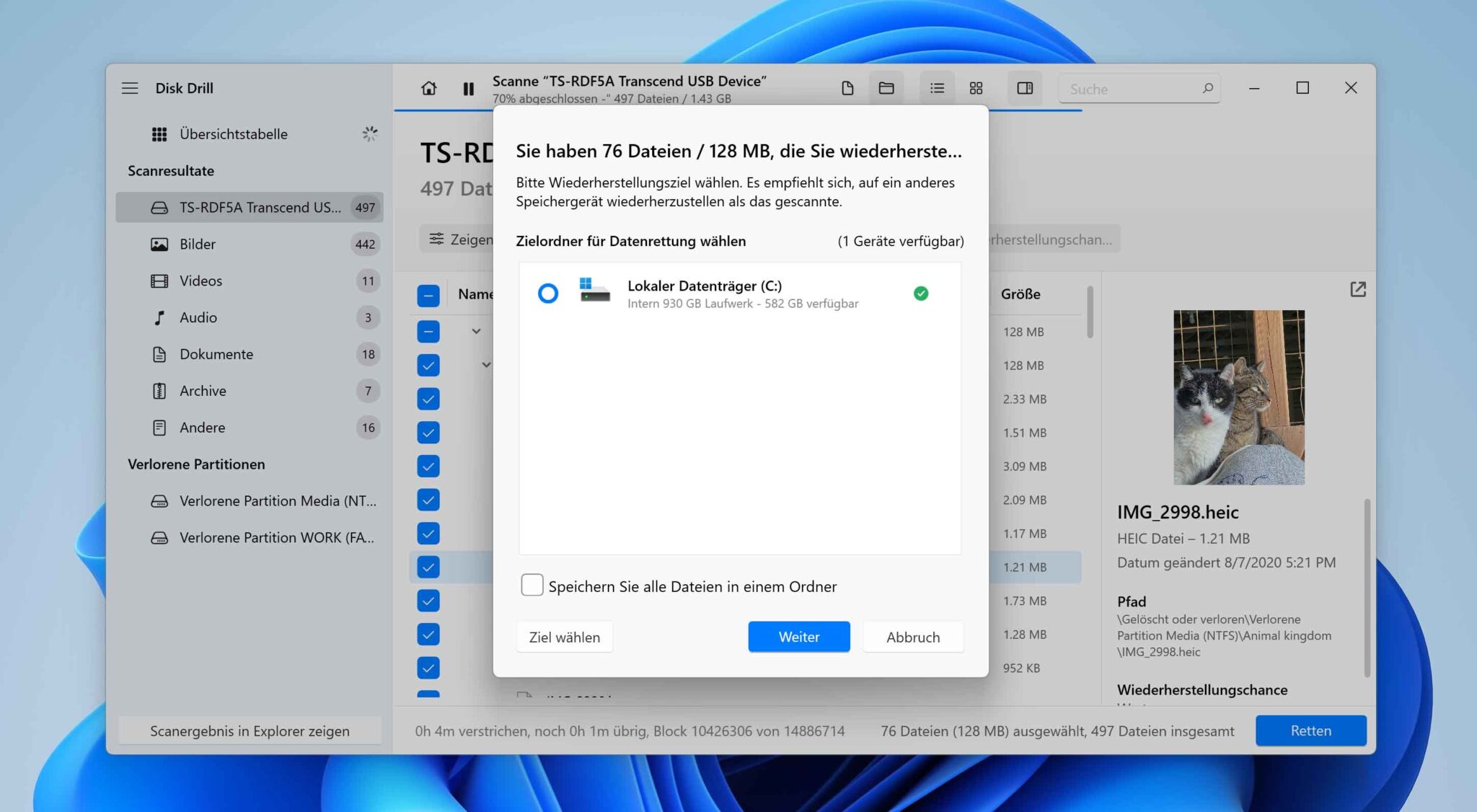Select Lokaler Datenträger (C:) radio button
The width and height of the screenshot is (1477, 812).
tap(548, 293)
